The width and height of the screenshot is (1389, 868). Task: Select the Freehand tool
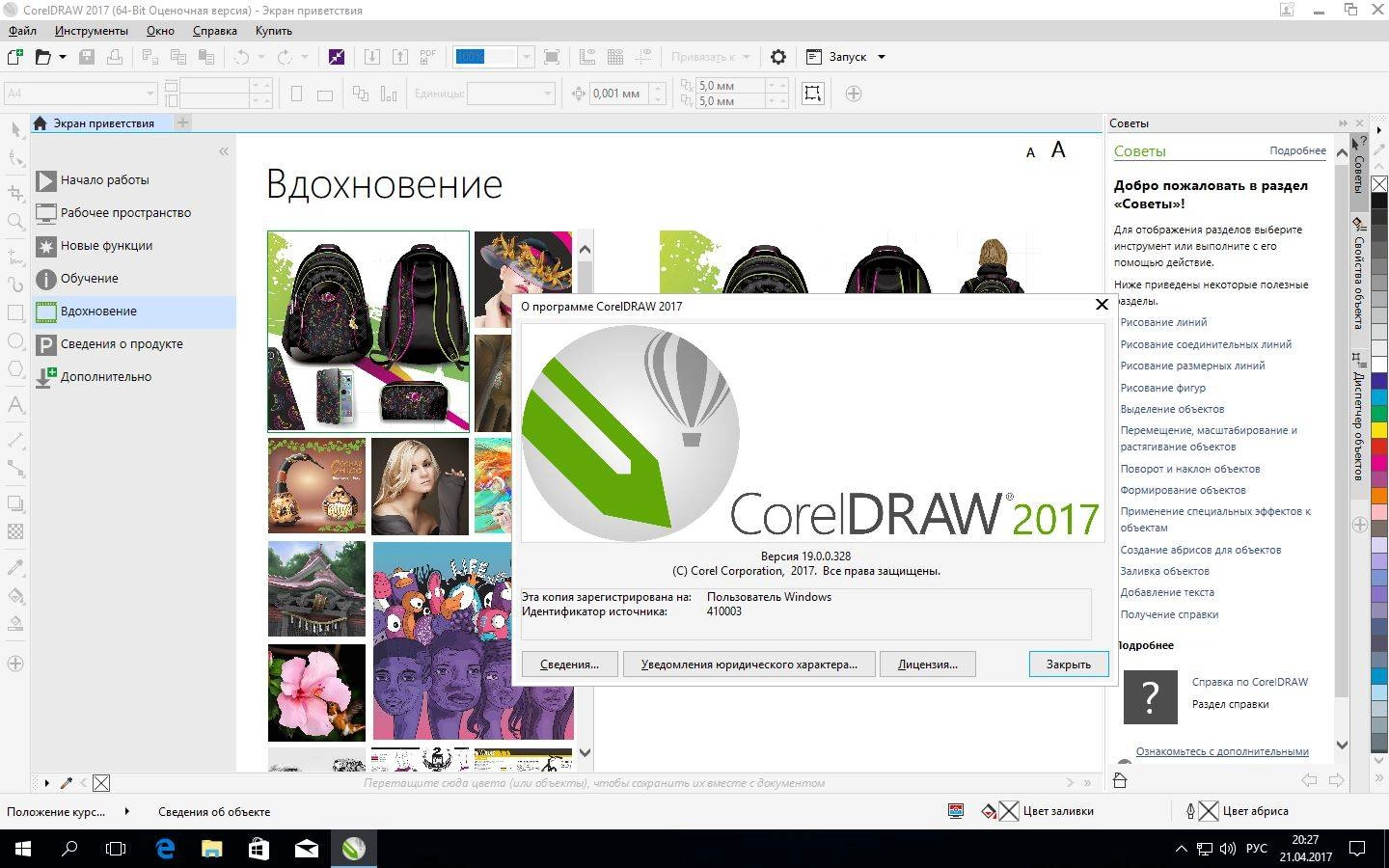pos(15,257)
